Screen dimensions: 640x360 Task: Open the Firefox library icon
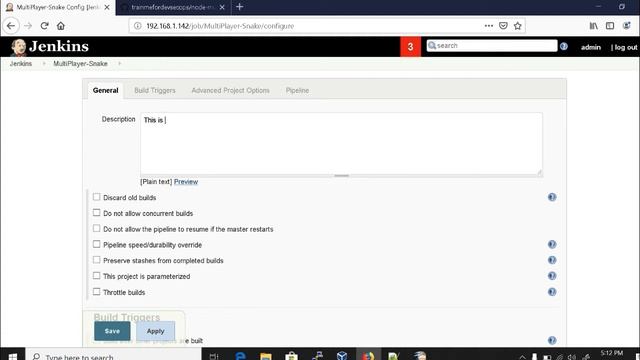pos(593,26)
